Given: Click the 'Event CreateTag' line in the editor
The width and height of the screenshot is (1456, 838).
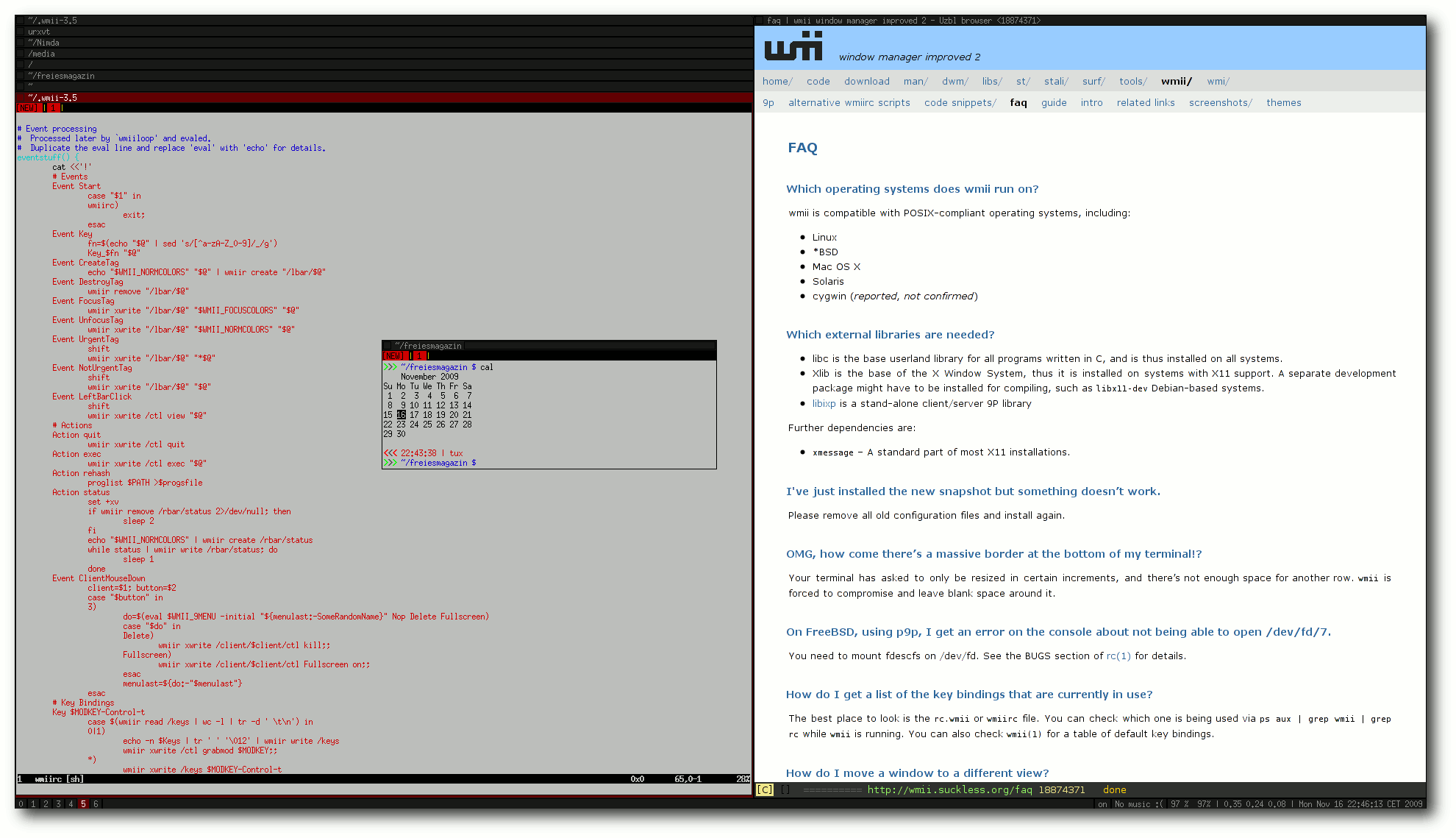Looking at the screenshot, I should [85, 263].
